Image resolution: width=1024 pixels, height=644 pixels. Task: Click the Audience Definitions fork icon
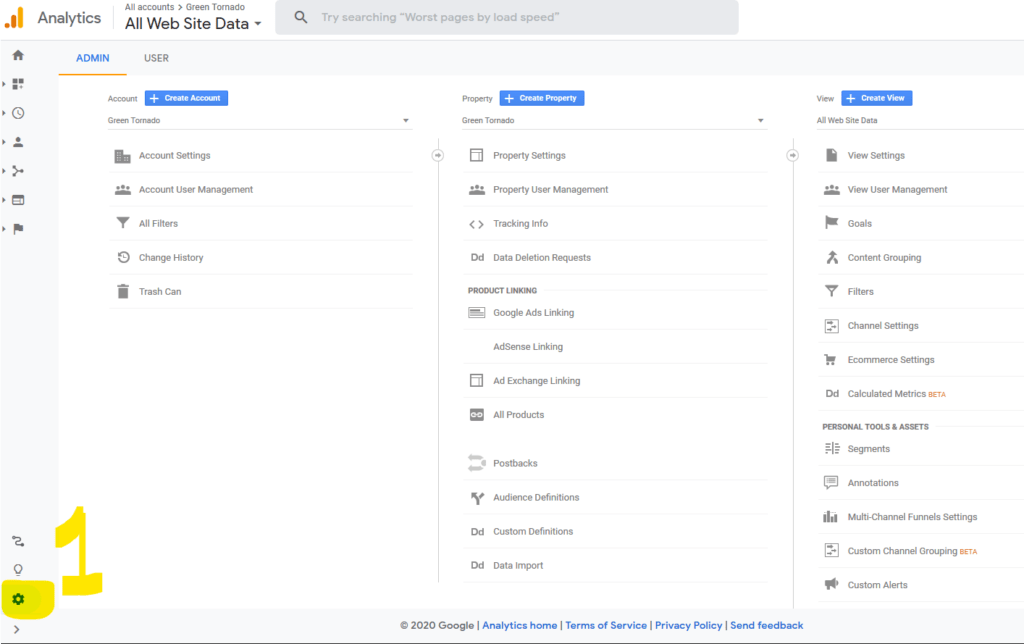point(477,498)
